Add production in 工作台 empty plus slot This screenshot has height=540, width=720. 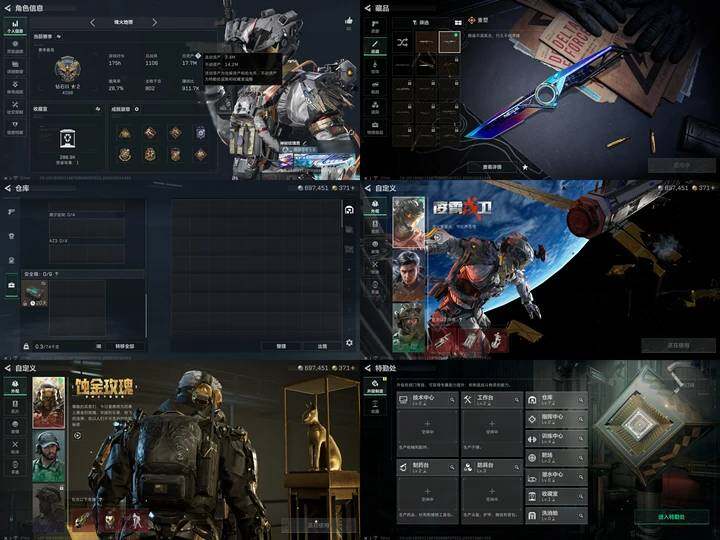492,427
